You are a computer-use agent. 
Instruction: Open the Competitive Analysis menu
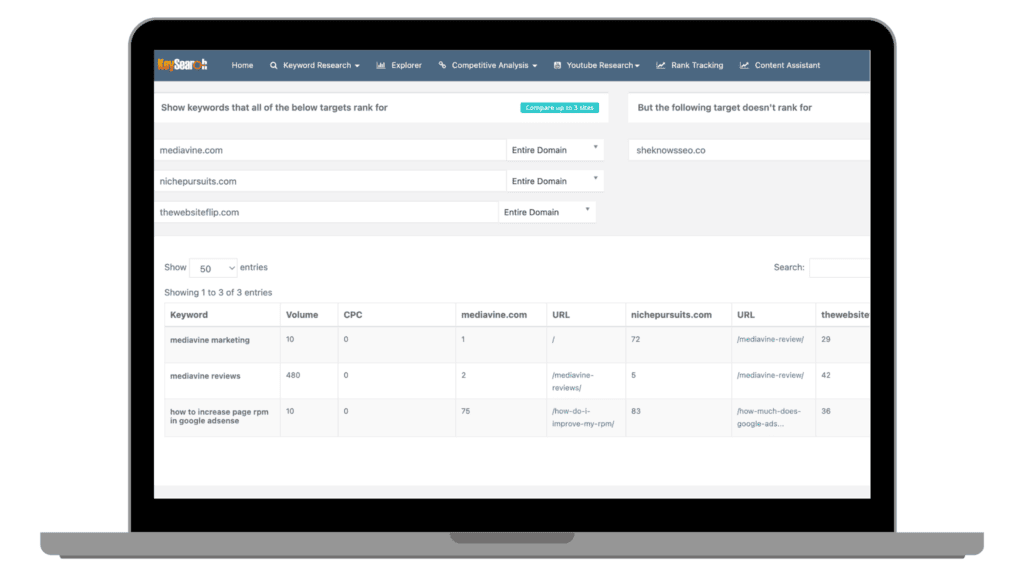click(x=494, y=65)
